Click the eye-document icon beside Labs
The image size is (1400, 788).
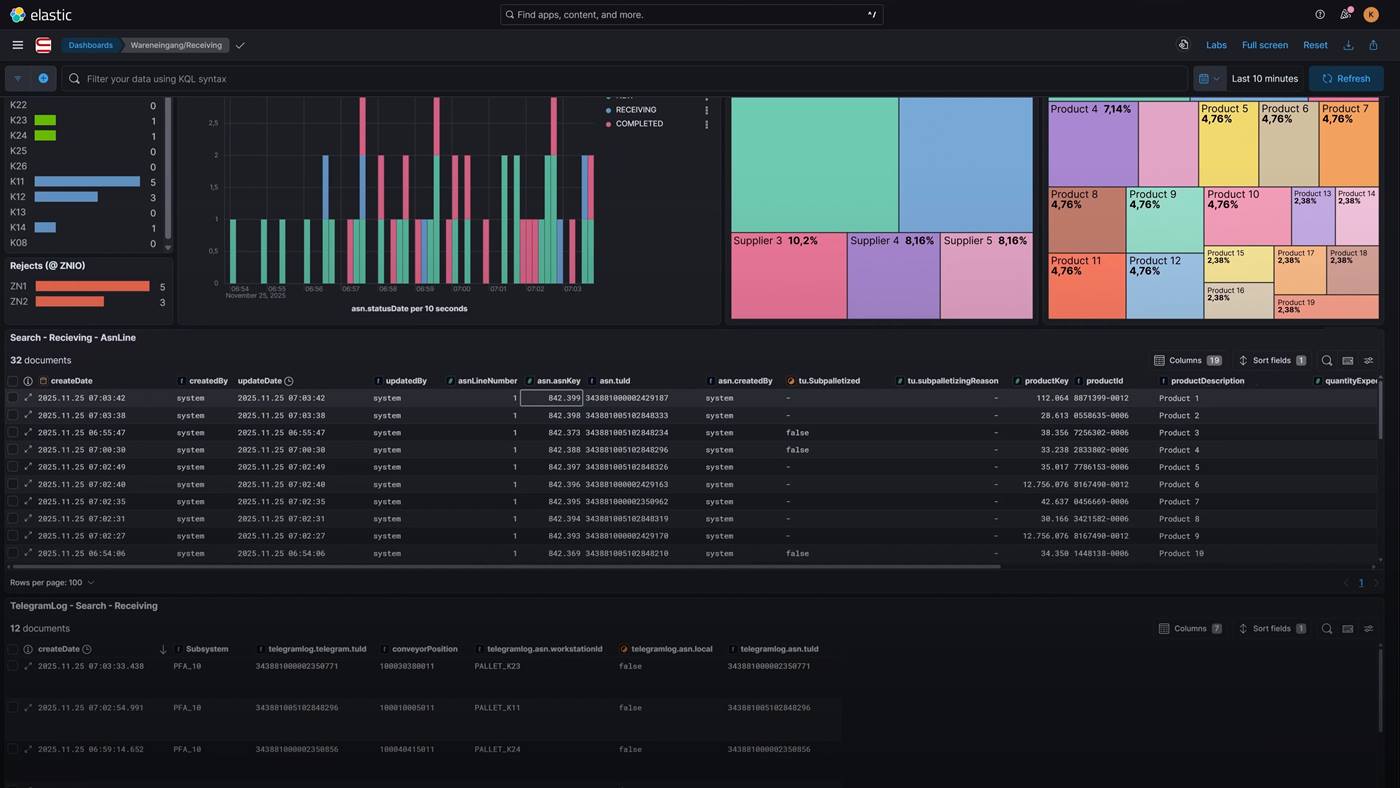[1184, 45]
